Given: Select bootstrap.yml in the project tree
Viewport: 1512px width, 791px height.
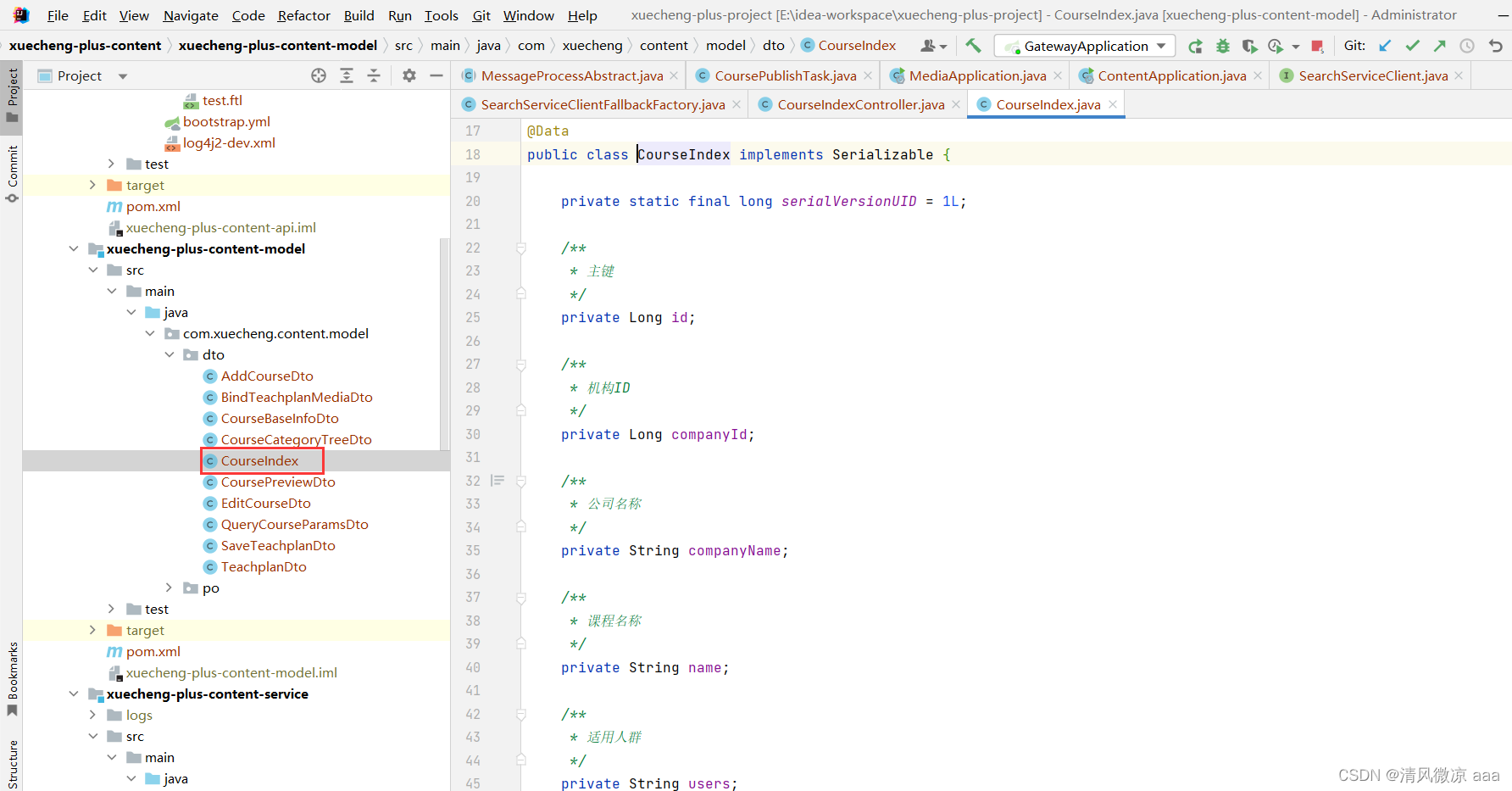Looking at the screenshot, I should pos(226,121).
